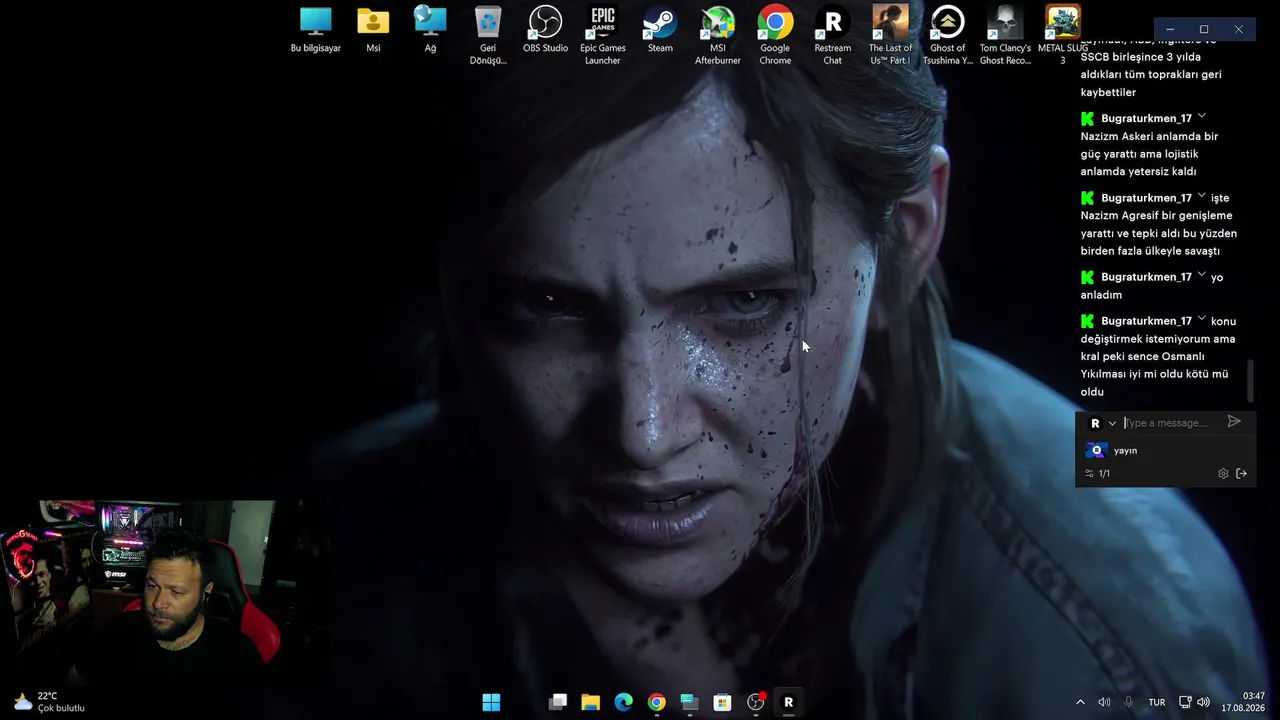Click the 1/1 connections indicator
The width and height of the screenshot is (1280, 720).
point(1098,474)
